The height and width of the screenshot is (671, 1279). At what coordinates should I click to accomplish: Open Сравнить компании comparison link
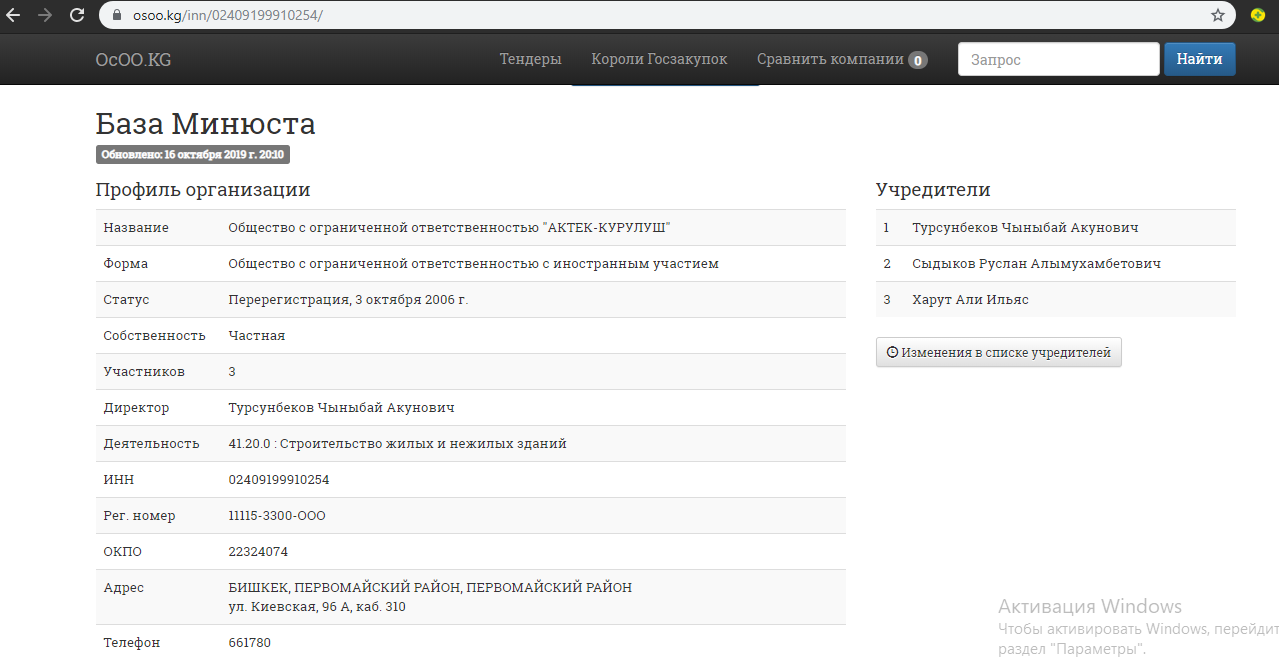pos(830,59)
